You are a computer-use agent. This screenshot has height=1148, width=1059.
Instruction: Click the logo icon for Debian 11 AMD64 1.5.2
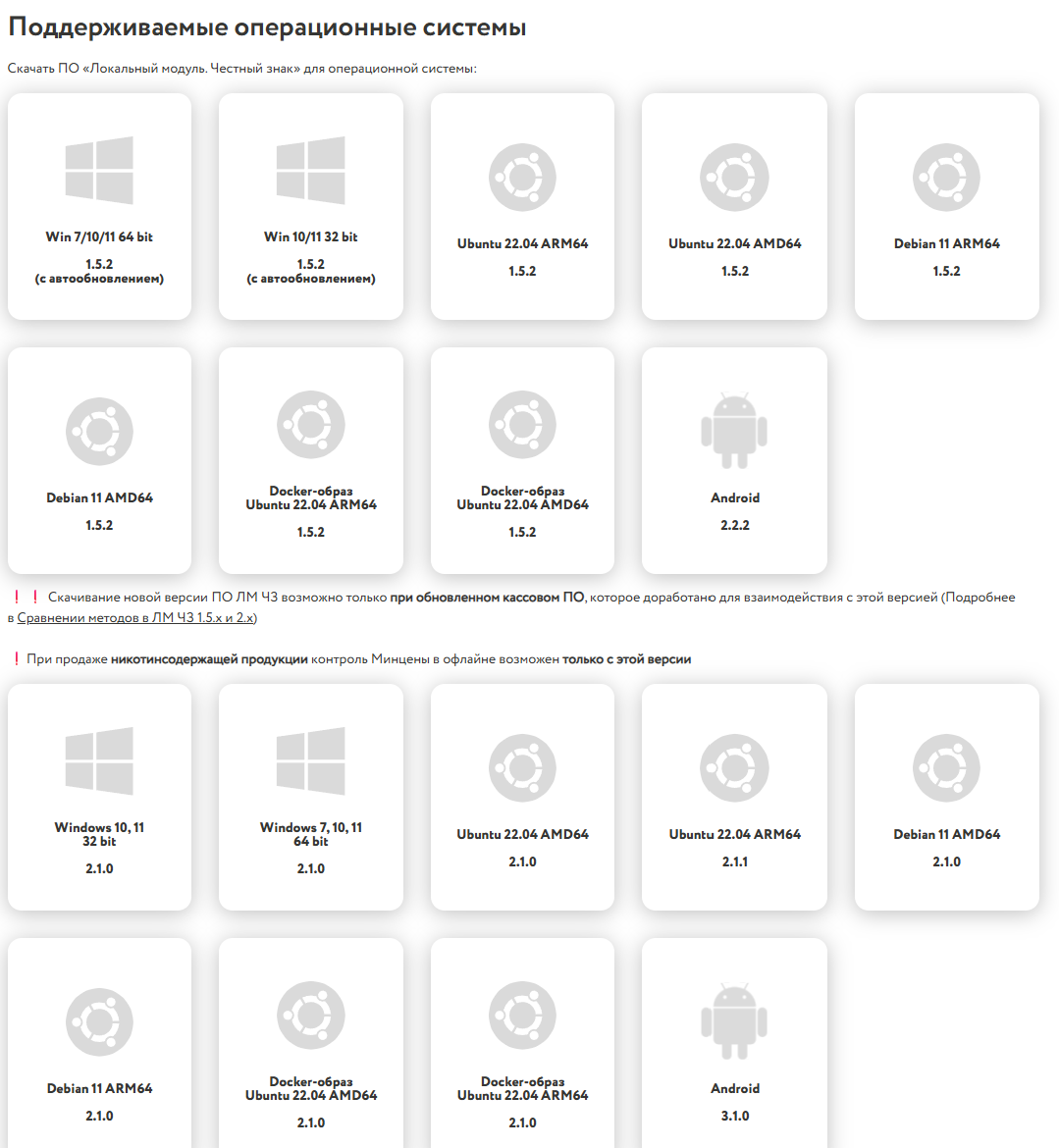click(x=99, y=431)
